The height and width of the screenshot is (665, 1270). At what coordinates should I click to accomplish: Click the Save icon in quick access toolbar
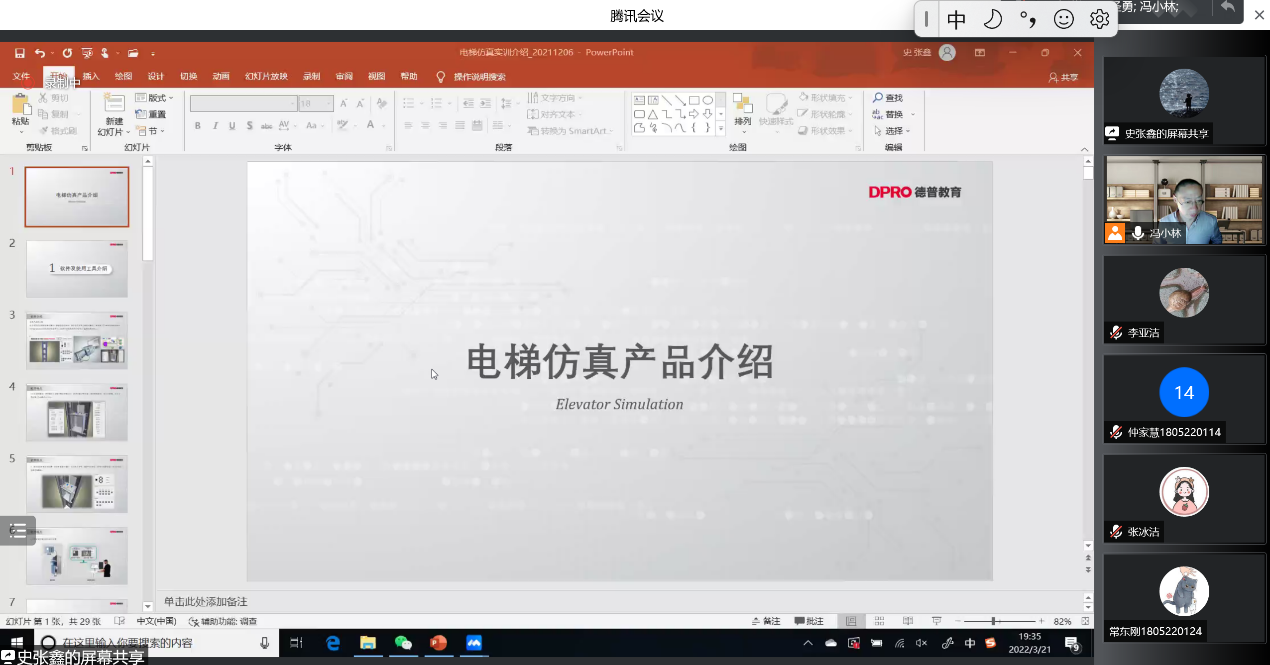[x=19, y=53]
